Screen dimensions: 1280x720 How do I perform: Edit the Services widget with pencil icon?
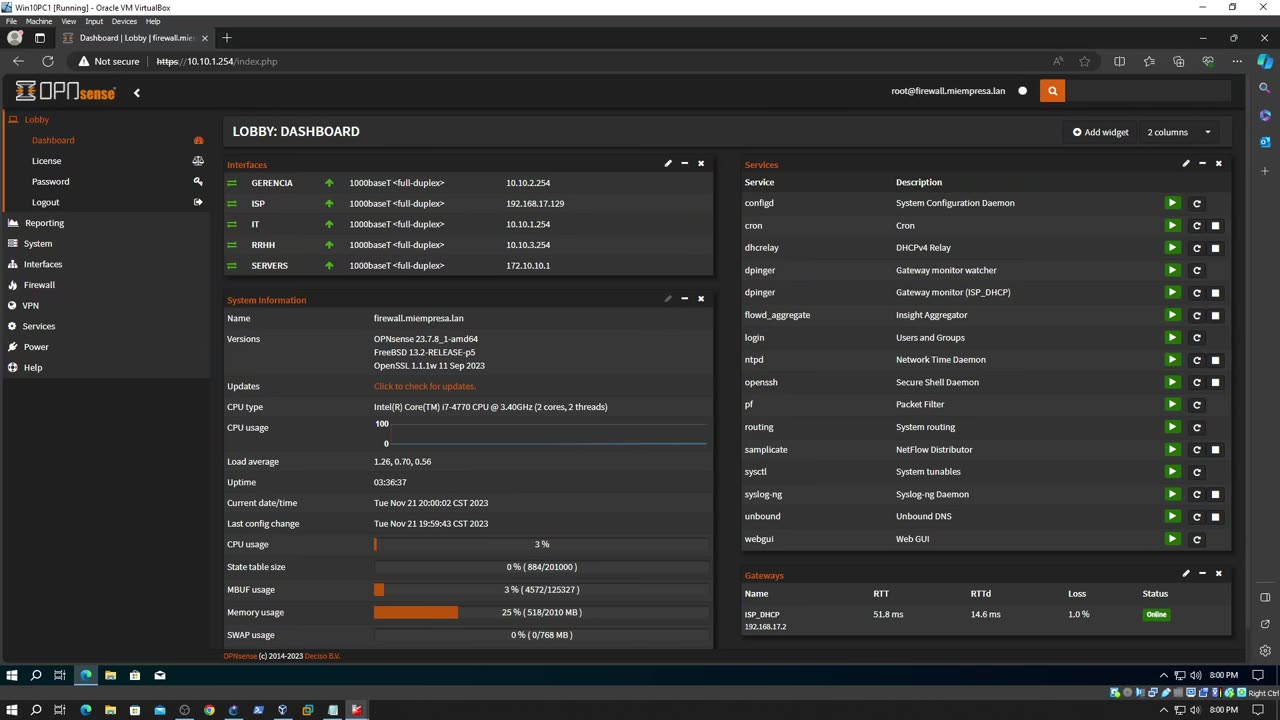(x=1186, y=163)
